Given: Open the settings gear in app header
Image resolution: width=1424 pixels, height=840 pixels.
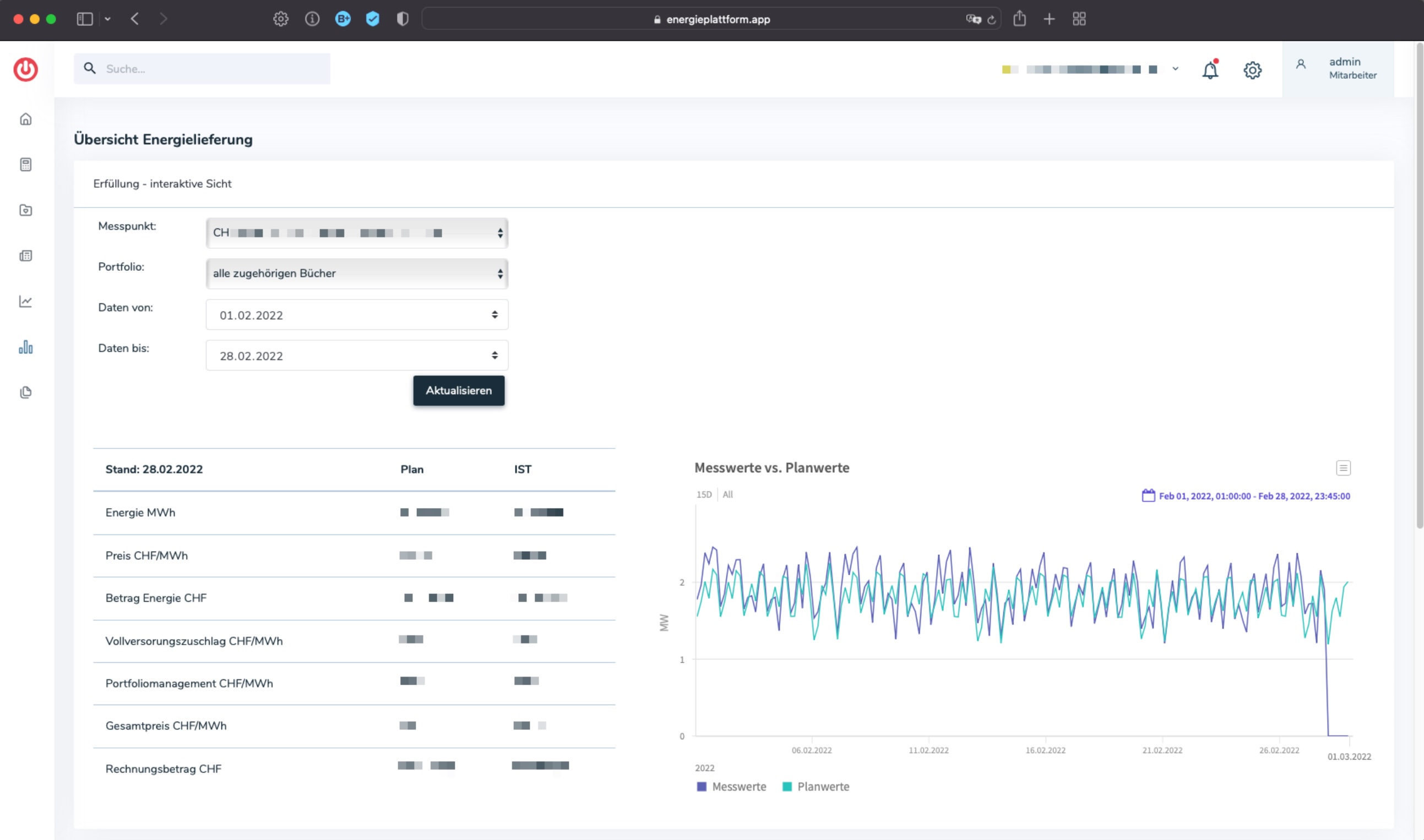Looking at the screenshot, I should 1252,70.
